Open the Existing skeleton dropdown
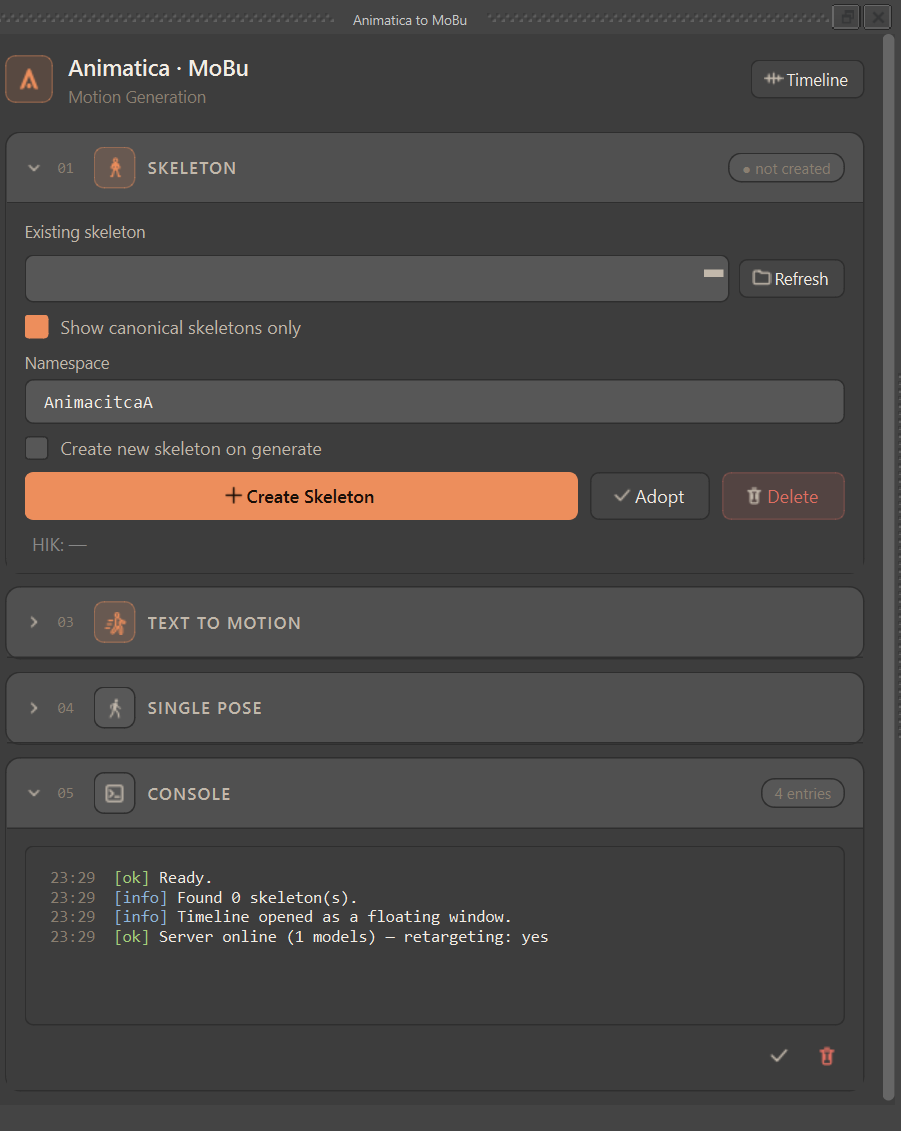This screenshot has height=1131, width=901. (377, 278)
